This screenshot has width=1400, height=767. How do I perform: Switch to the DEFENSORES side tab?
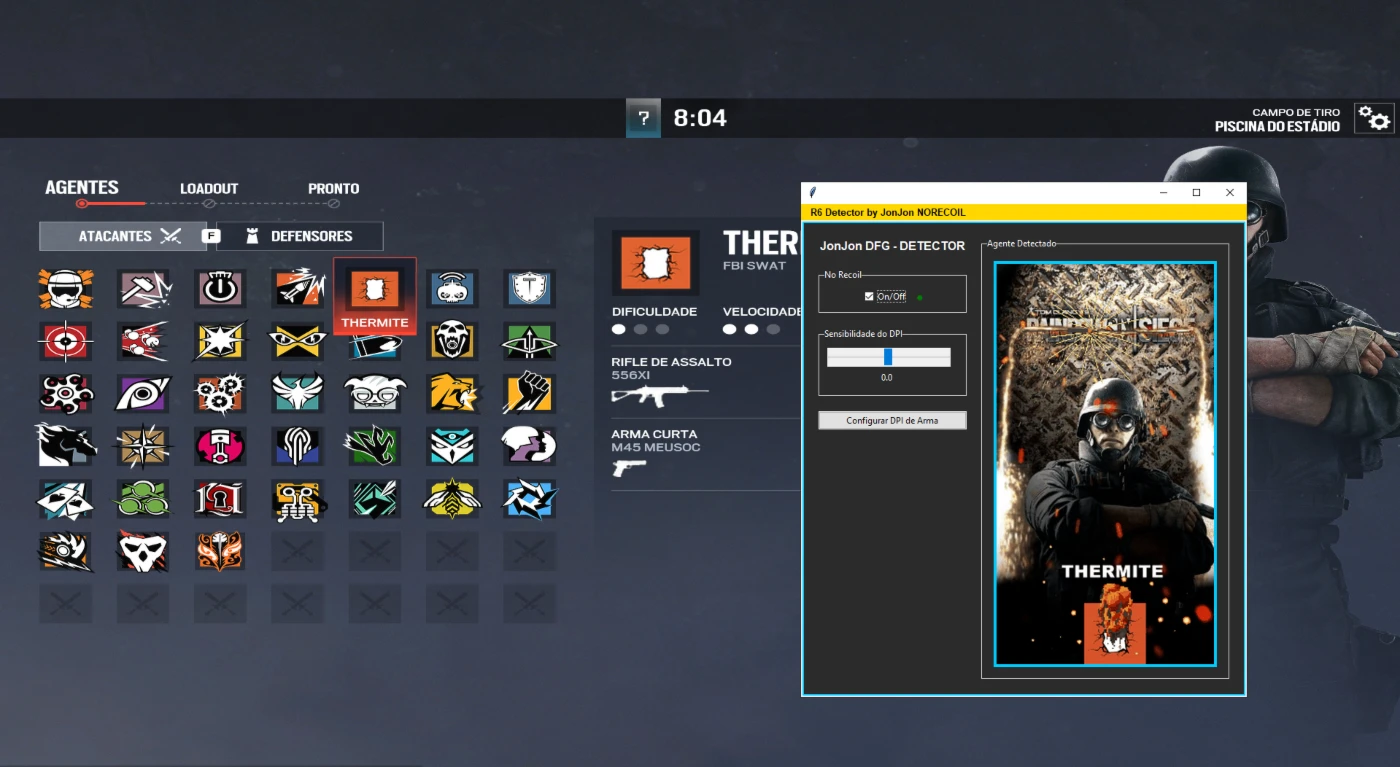300,236
